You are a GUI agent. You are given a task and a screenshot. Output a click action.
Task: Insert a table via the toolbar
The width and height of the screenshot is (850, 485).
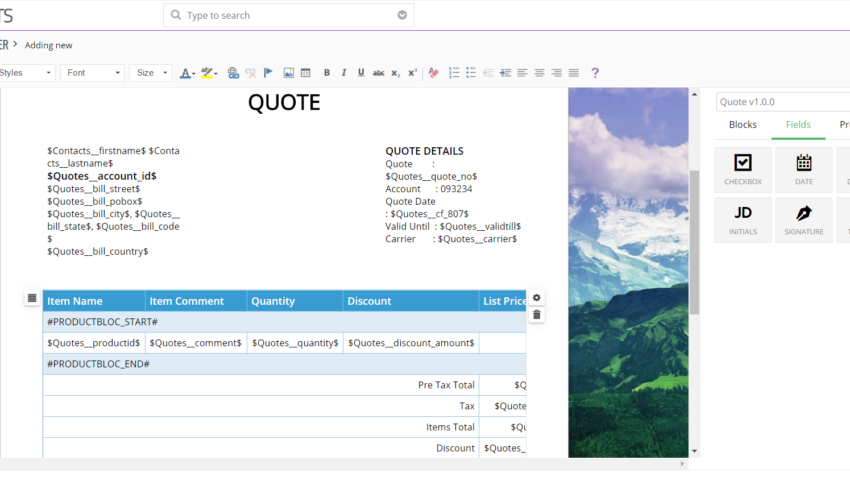coord(306,73)
